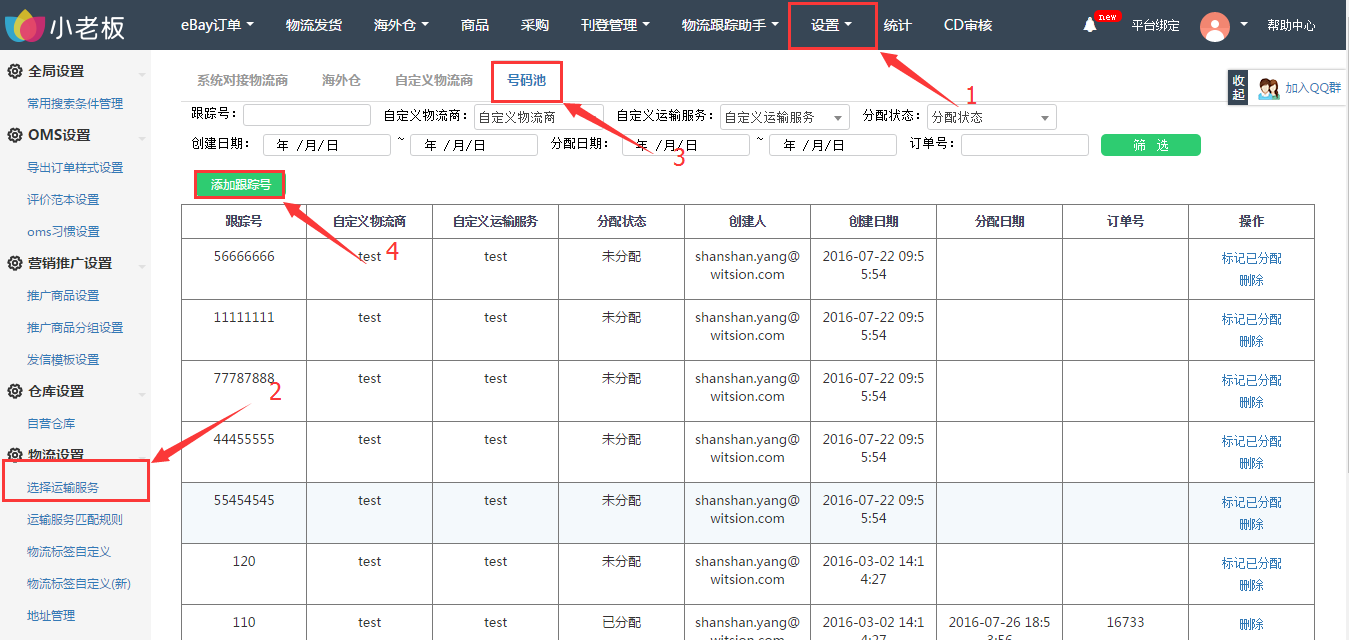Click the 跟踪号 search input field
The height and width of the screenshot is (640, 1349).
[306, 116]
